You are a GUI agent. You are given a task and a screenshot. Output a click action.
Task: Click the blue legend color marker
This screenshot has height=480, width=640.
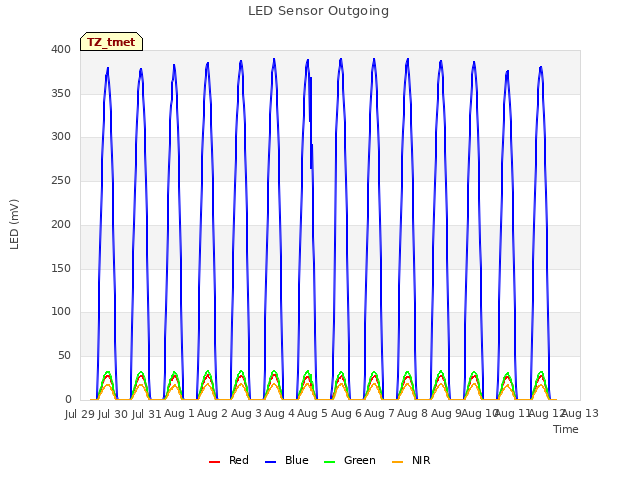click(271, 462)
